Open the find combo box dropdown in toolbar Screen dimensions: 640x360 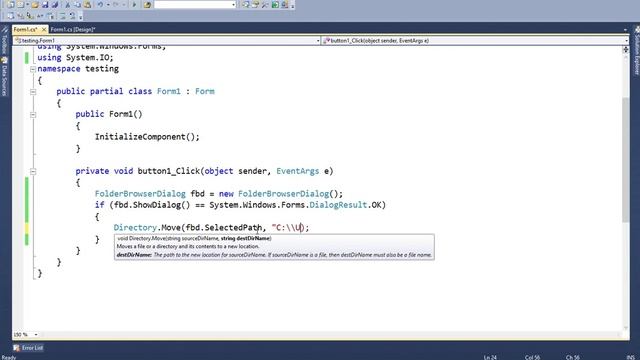click(x=233, y=4)
